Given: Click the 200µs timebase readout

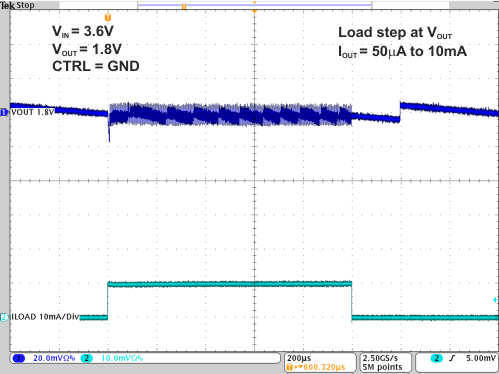Looking at the screenshot, I should point(299,358).
